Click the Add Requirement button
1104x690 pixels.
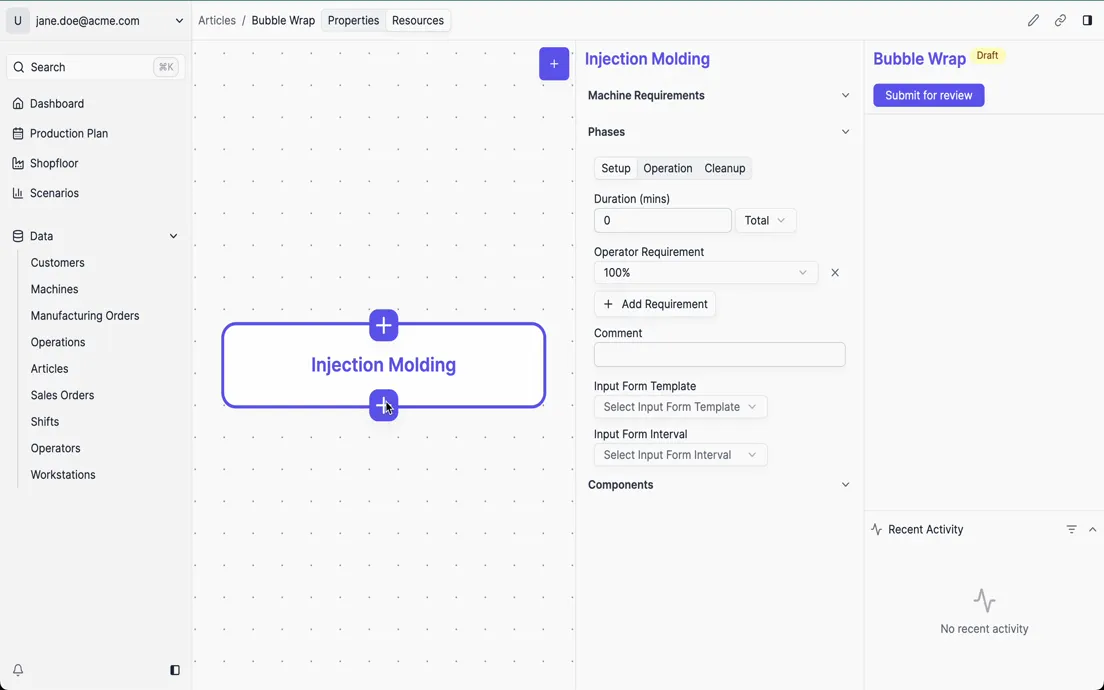click(655, 304)
